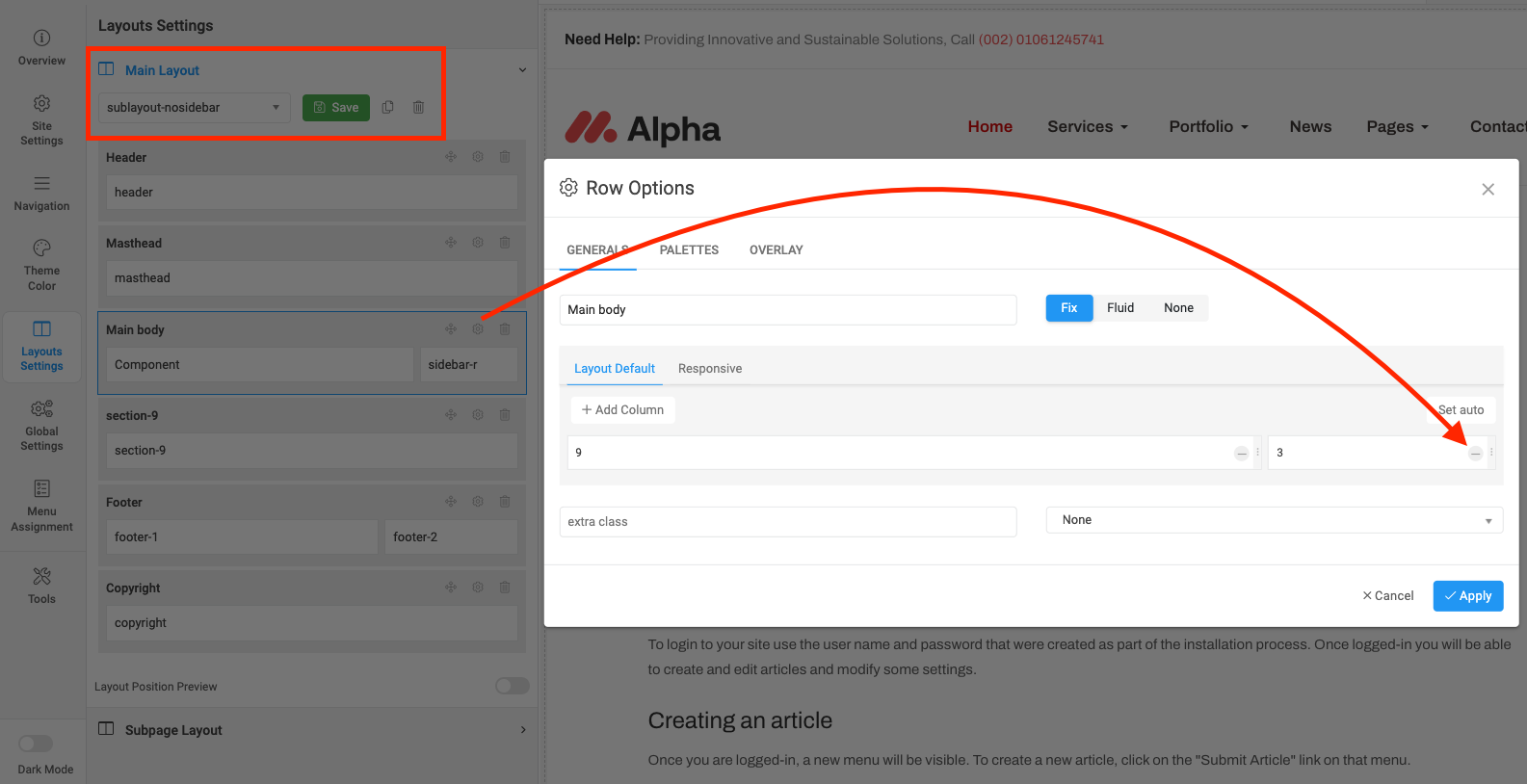Switch to the PALETTES tab
Image resolution: width=1527 pixels, height=784 pixels.
(x=689, y=249)
